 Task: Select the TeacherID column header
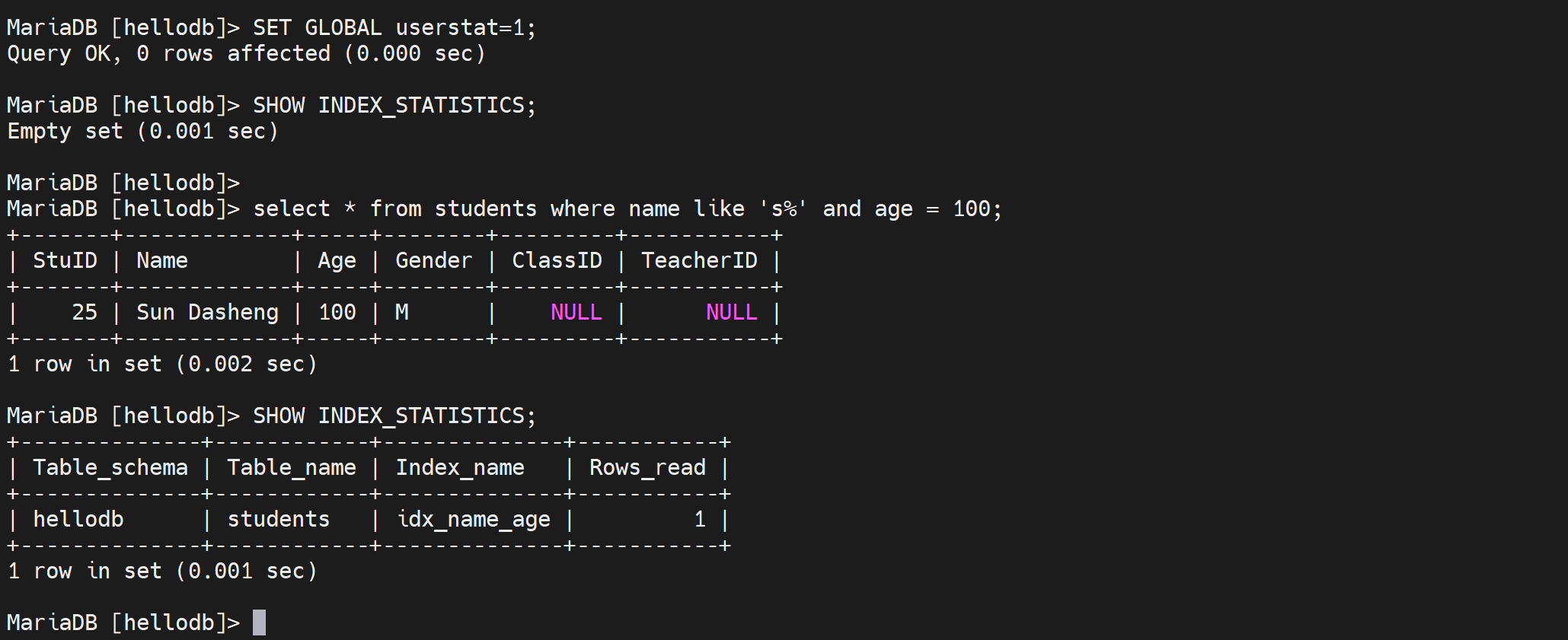[x=699, y=261]
